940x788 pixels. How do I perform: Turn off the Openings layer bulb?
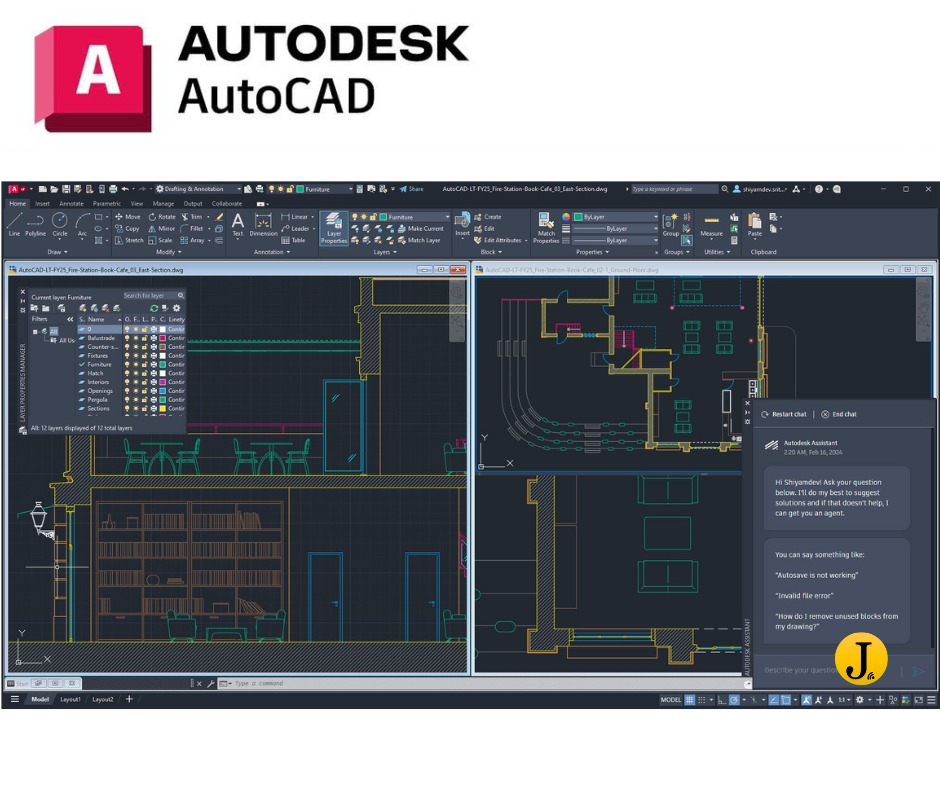127,391
